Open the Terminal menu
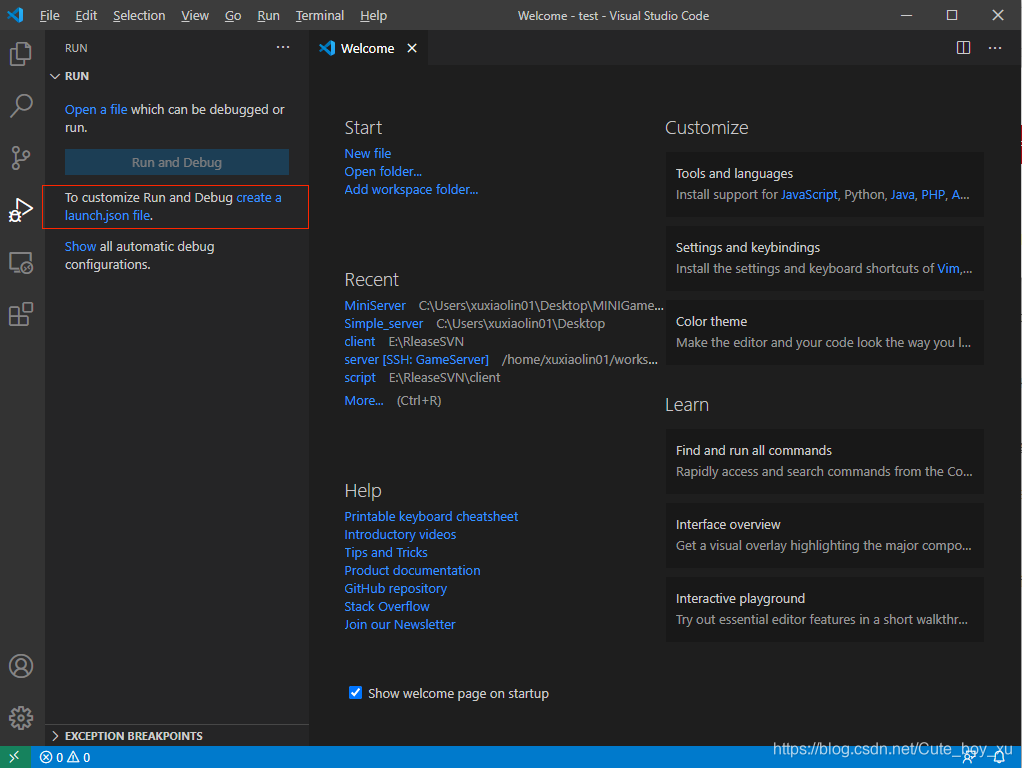Screen dimensions: 1022x768 tap(319, 16)
